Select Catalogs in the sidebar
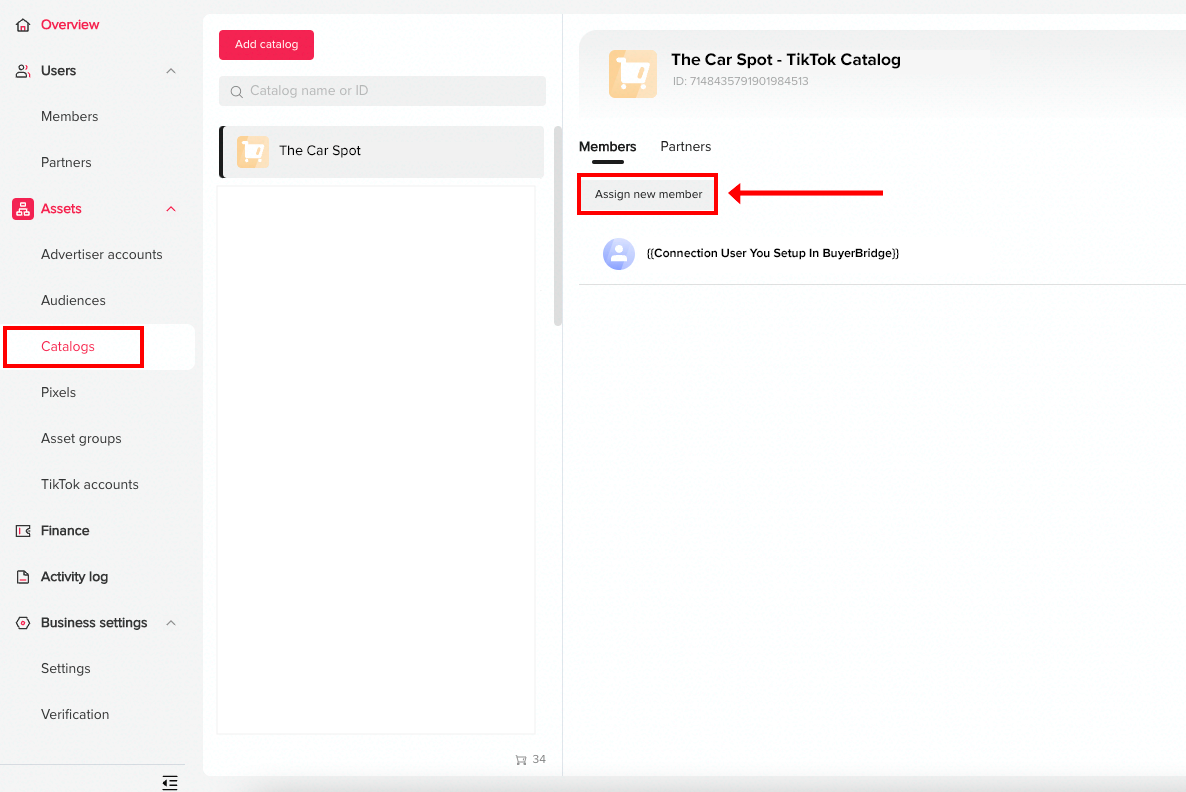Image resolution: width=1186 pixels, height=792 pixels. (x=68, y=346)
